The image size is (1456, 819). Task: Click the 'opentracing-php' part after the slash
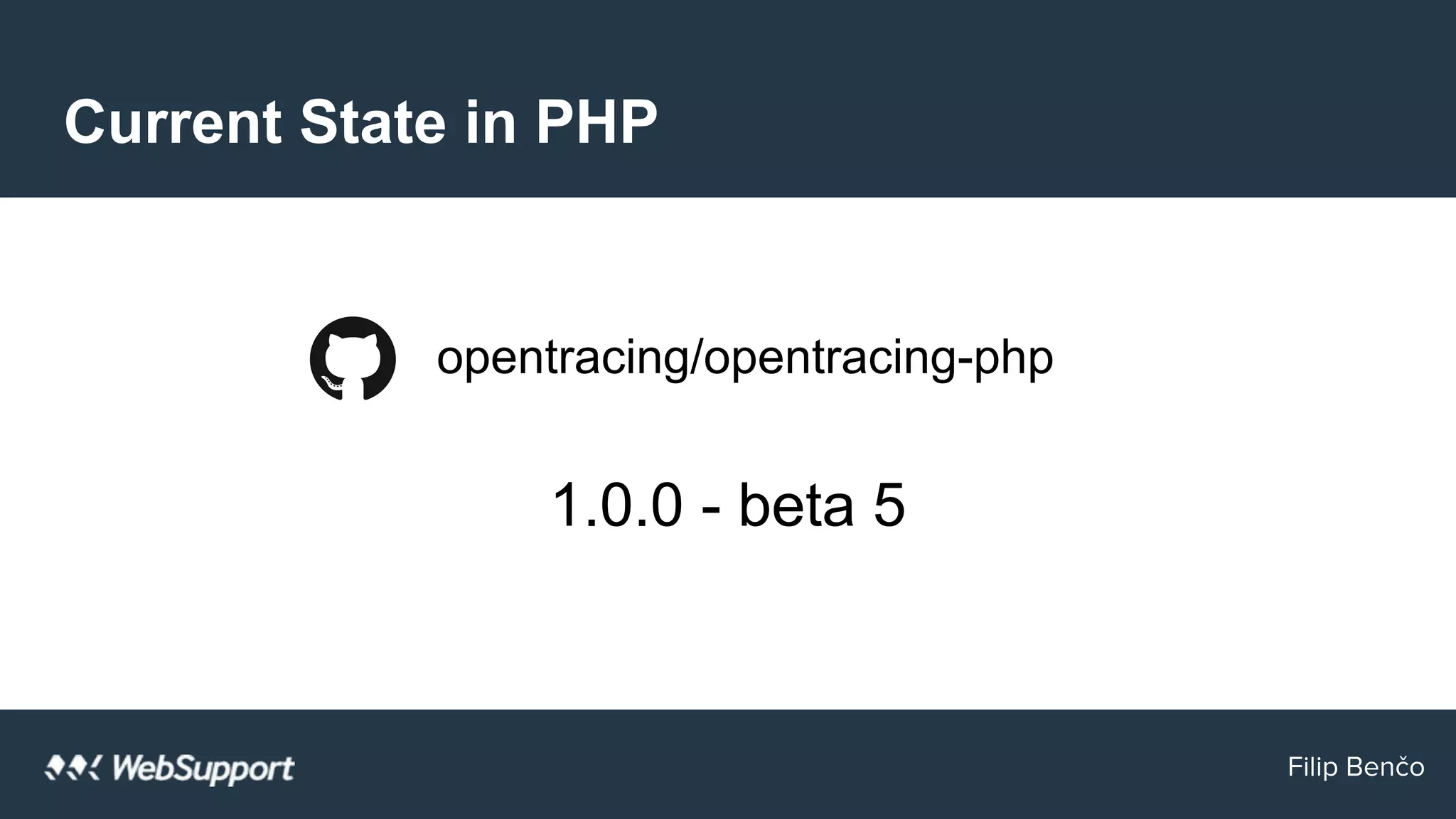[878, 358]
